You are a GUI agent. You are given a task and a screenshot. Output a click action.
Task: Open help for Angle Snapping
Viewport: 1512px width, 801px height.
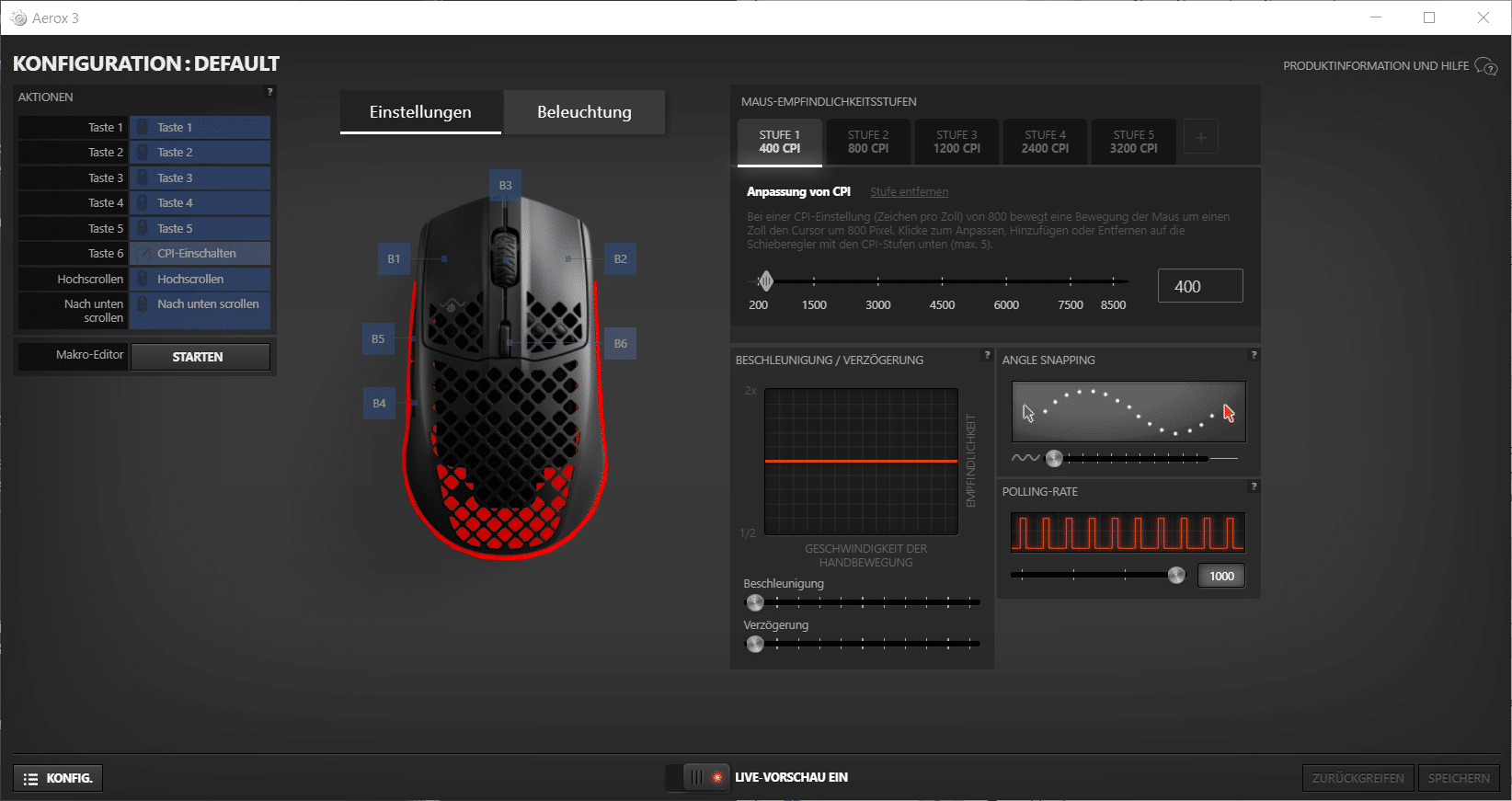coord(1254,355)
